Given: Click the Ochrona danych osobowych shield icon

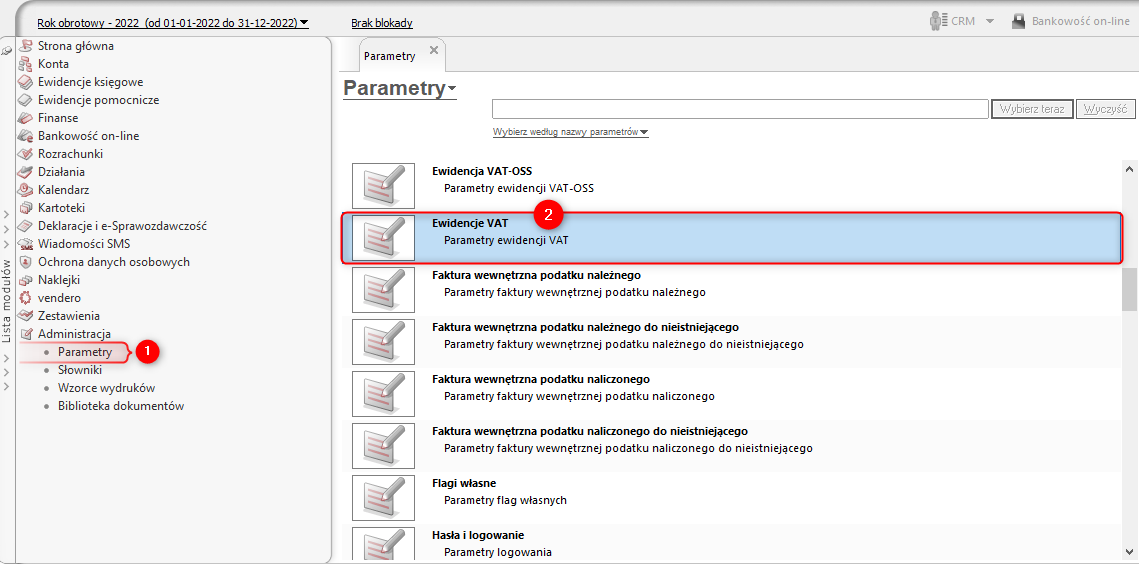Looking at the screenshot, I should pyautogui.click(x=26, y=262).
